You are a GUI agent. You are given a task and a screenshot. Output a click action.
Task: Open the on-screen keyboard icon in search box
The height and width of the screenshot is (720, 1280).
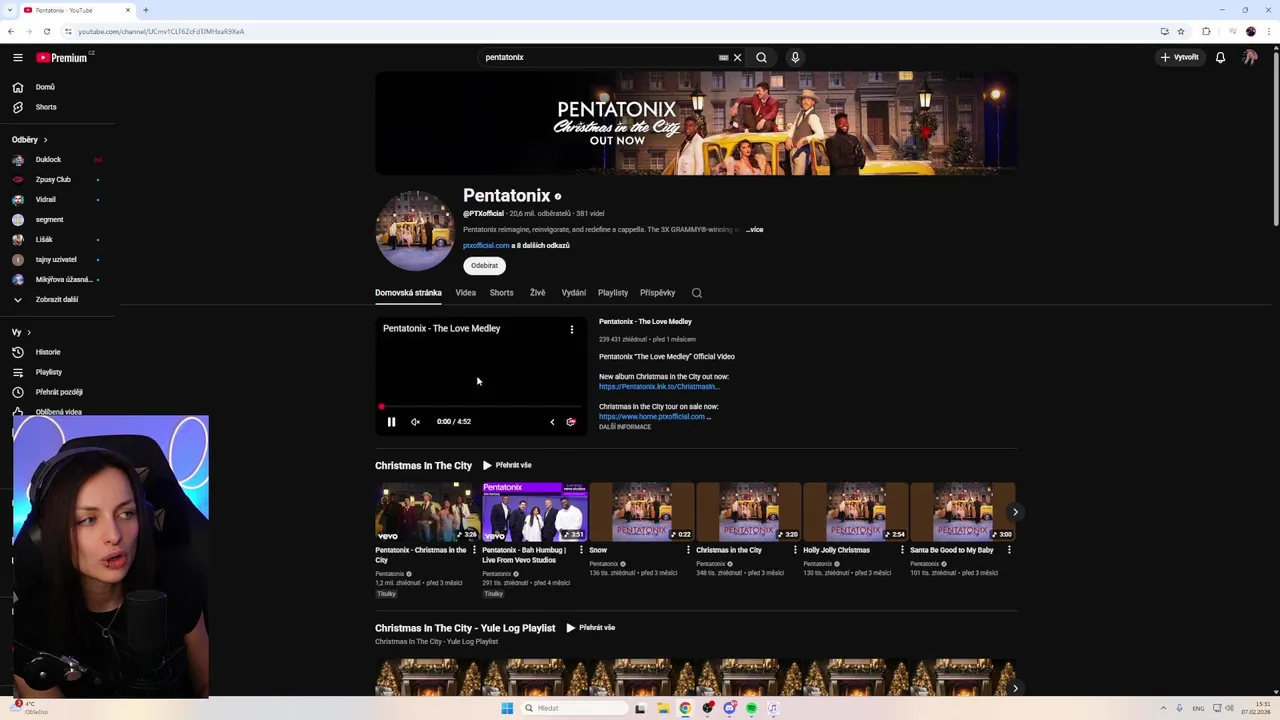pos(723,57)
